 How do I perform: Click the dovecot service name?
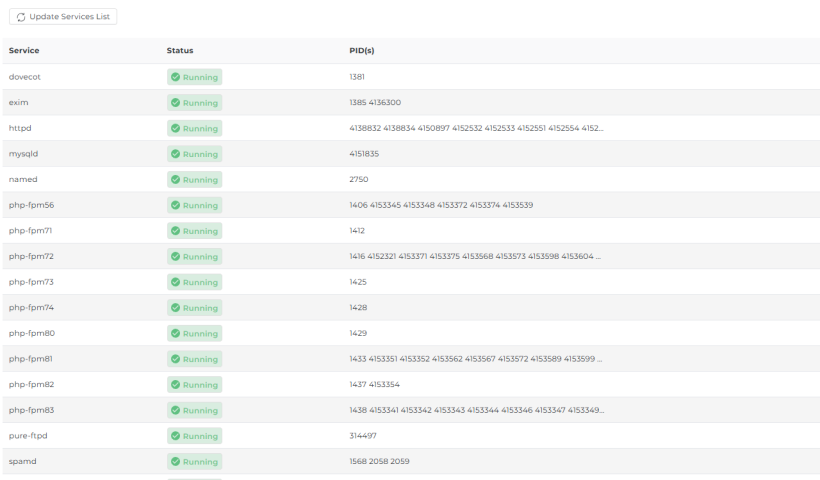point(25,77)
